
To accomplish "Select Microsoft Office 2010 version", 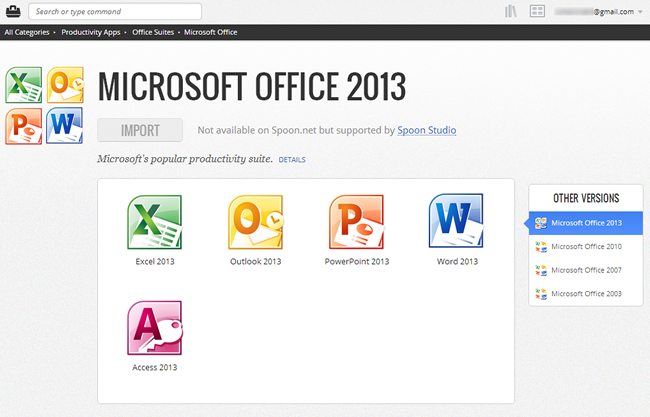I will (x=586, y=247).
